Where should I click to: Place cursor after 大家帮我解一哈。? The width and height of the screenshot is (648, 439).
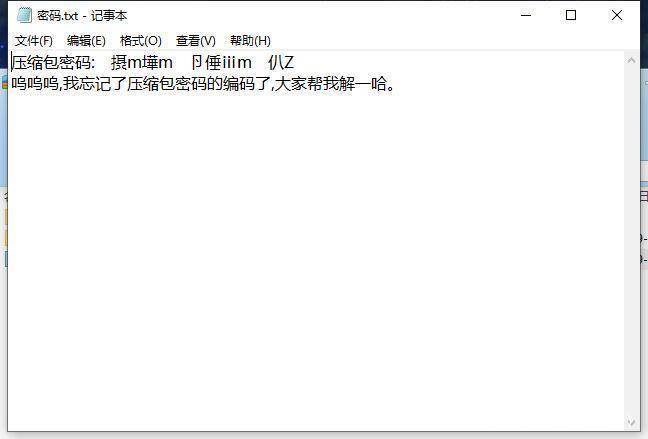(x=399, y=84)
